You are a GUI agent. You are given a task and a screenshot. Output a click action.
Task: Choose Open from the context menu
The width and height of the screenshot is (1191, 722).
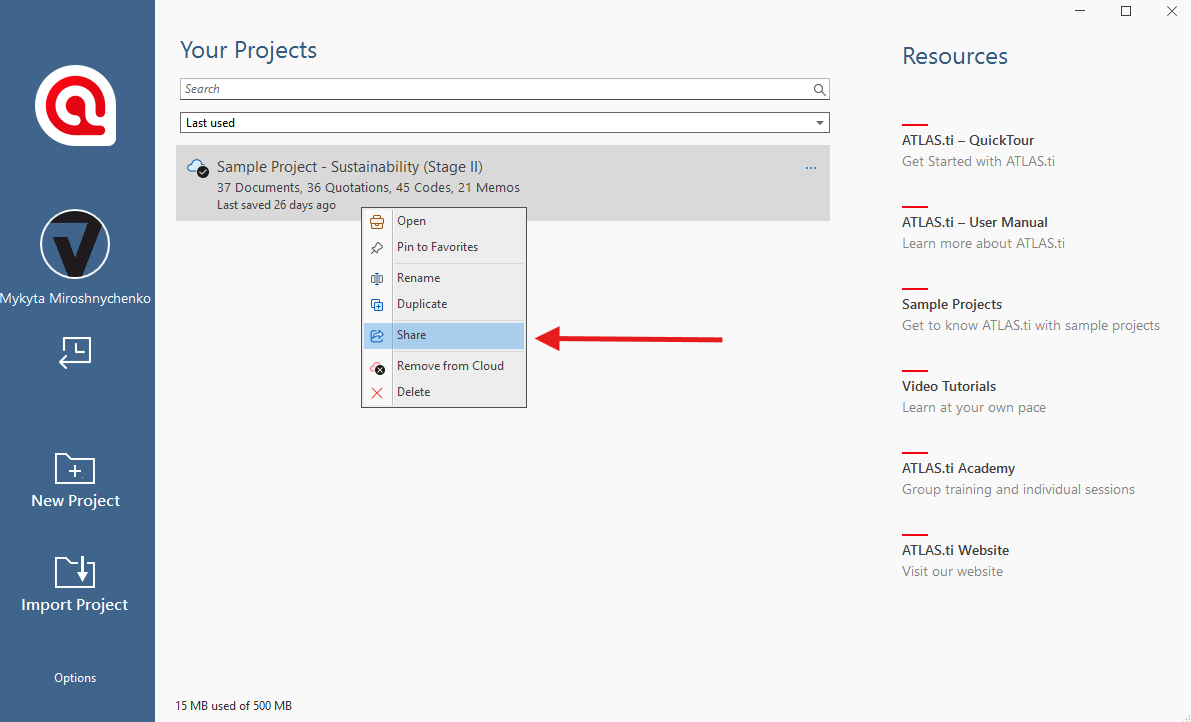click(x=444, y=221)
